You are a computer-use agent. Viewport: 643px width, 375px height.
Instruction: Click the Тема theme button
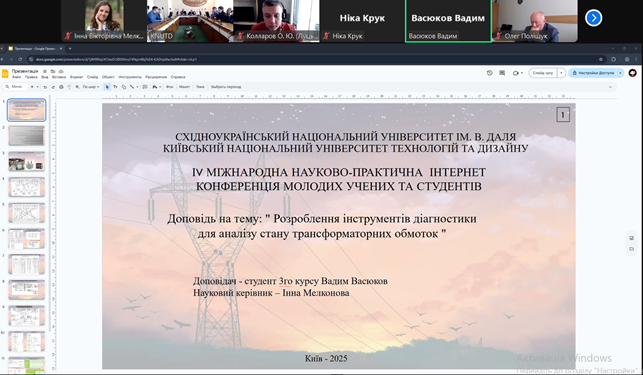pyautogui.click(x=200, y=87)
